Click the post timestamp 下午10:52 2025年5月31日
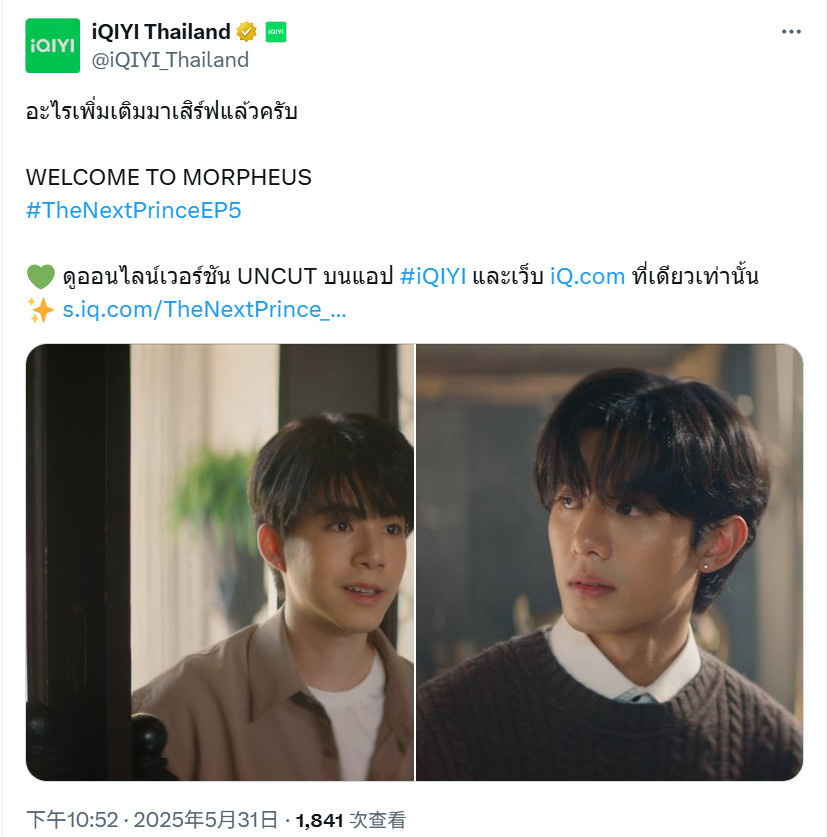Screen dimensions: 827x837 tap(152, 820)
